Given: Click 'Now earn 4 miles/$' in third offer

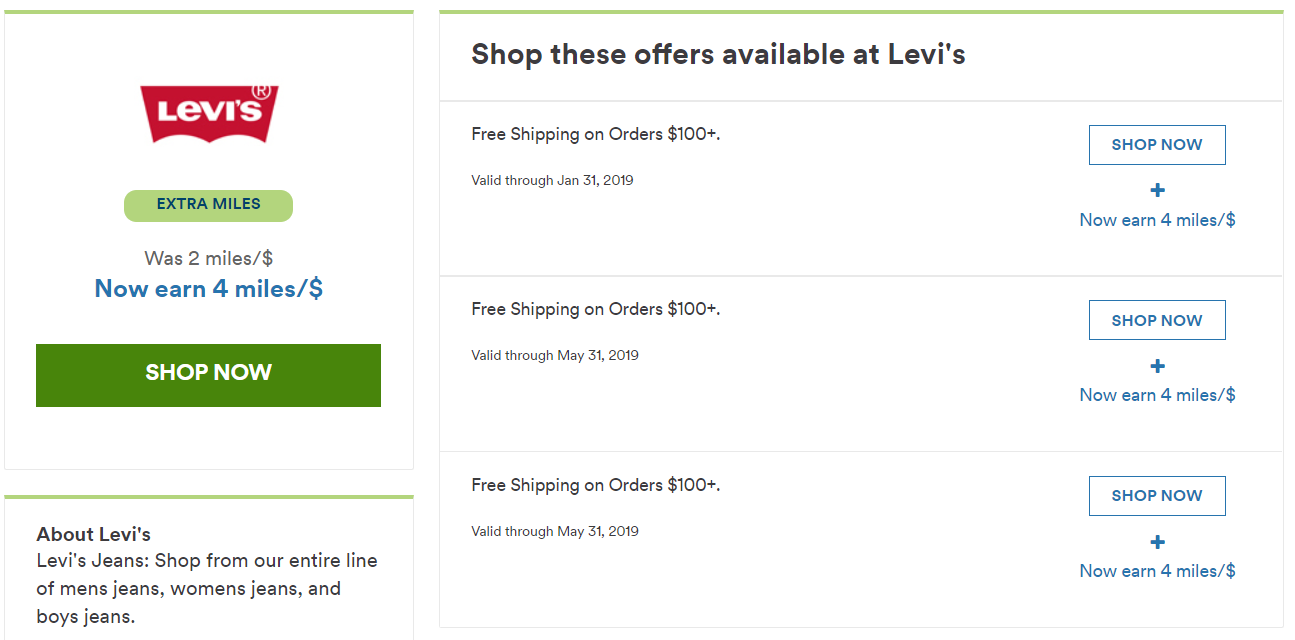Looking at the screenshot, I should [x=1157, y=571].
